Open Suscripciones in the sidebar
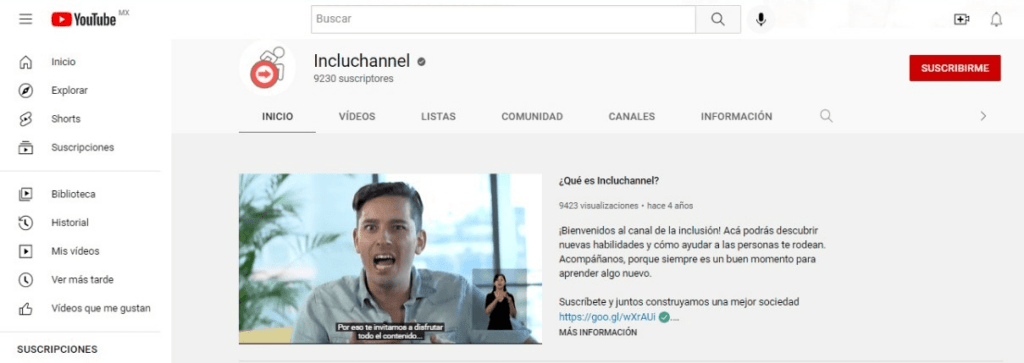The width and height of the screenshot is (1024, 363). click(83, 148)
